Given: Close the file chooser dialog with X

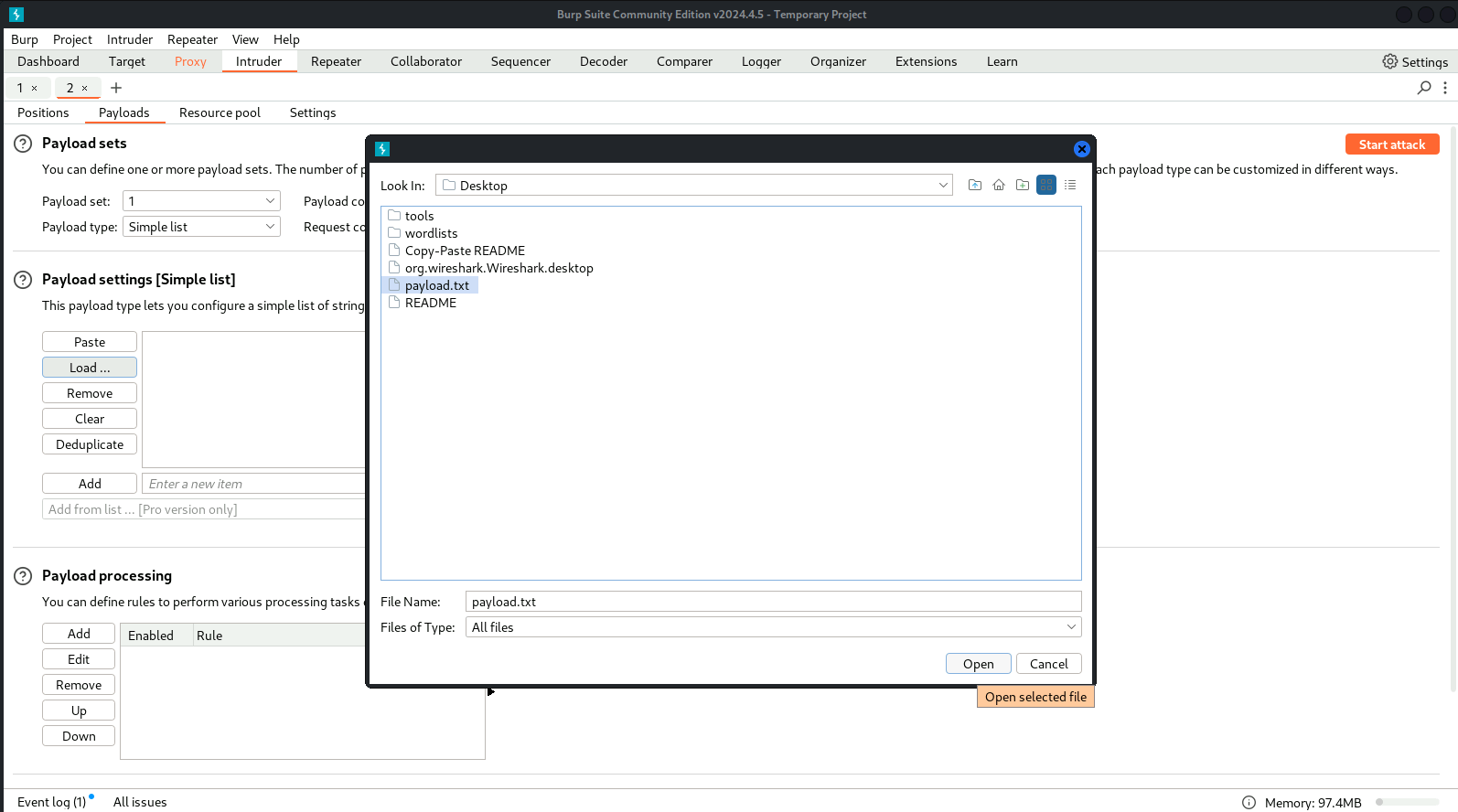Looking at the screenshot, I should coord(1082,149).
